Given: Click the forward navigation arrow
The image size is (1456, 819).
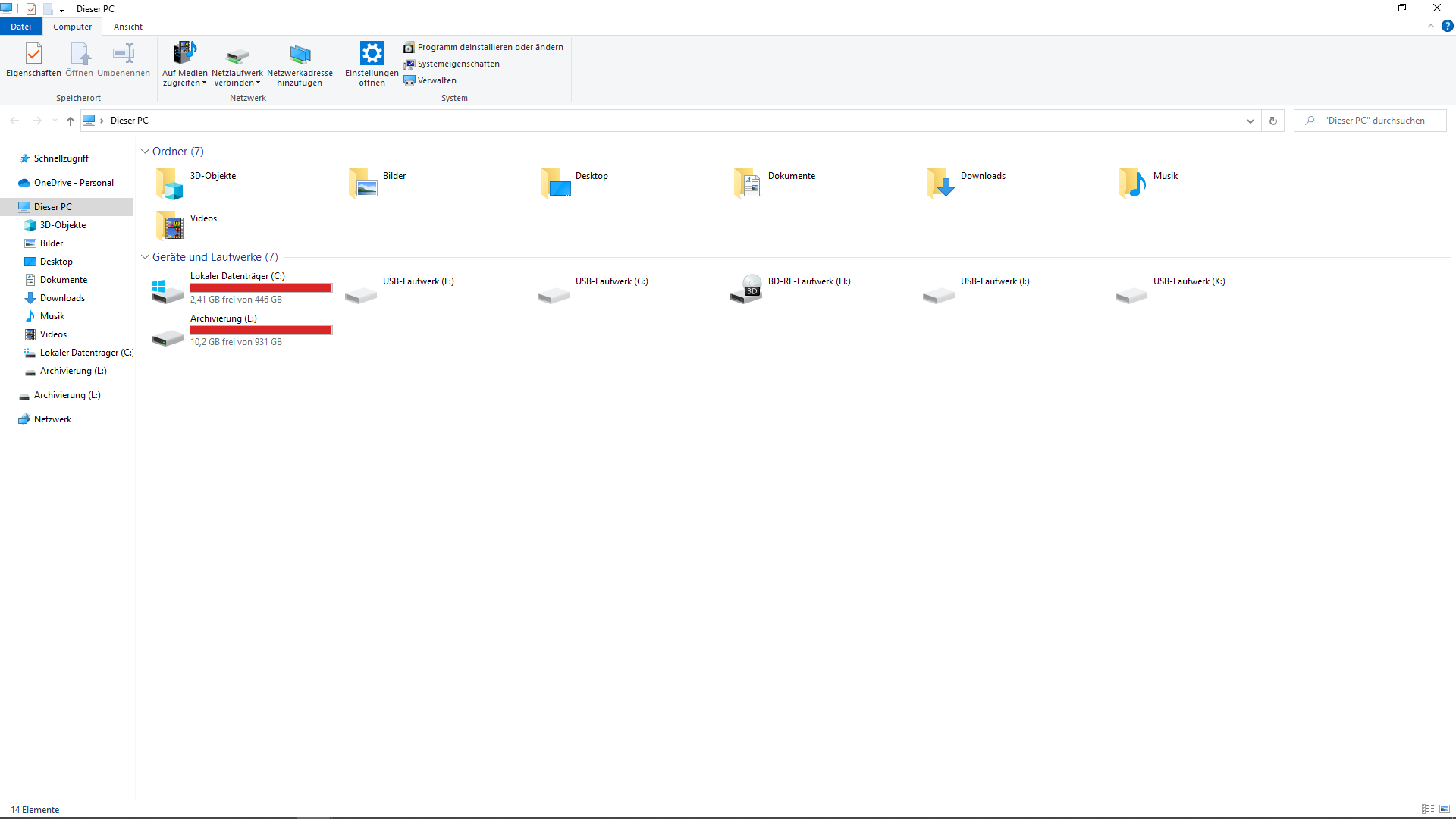Looking at the screenshot, I should point(36,121).
